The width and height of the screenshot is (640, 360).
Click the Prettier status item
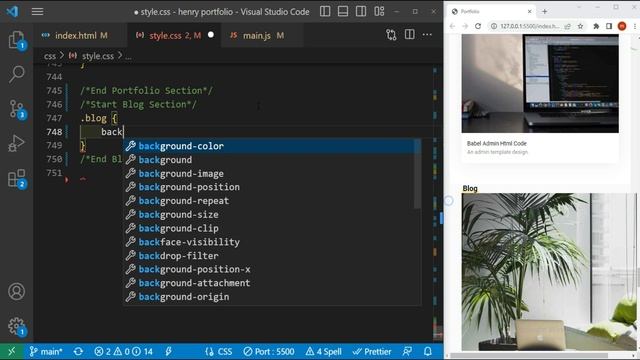pyautogui.click(x=372, y=351)
